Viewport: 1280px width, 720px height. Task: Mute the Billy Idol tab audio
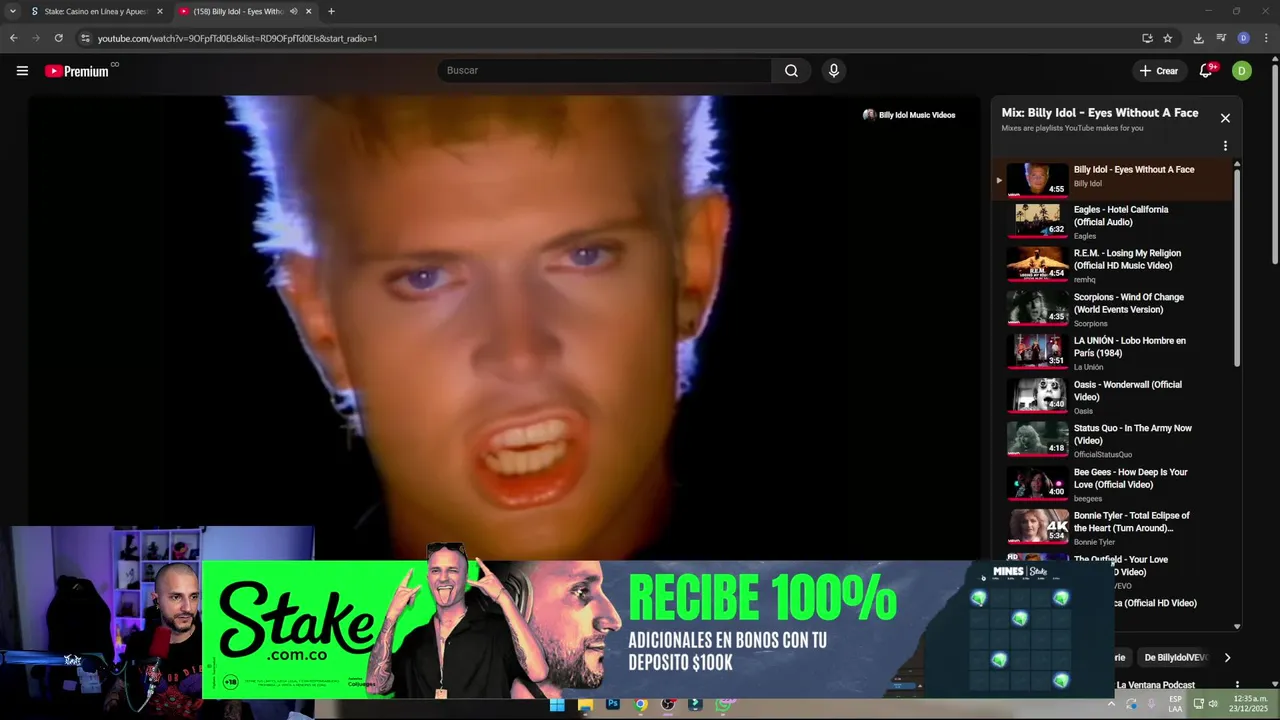point(293,11)
